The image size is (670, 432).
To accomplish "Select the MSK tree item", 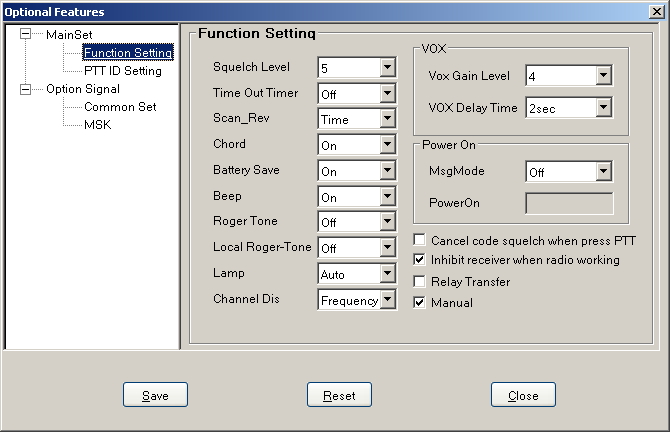I will 97,125.
